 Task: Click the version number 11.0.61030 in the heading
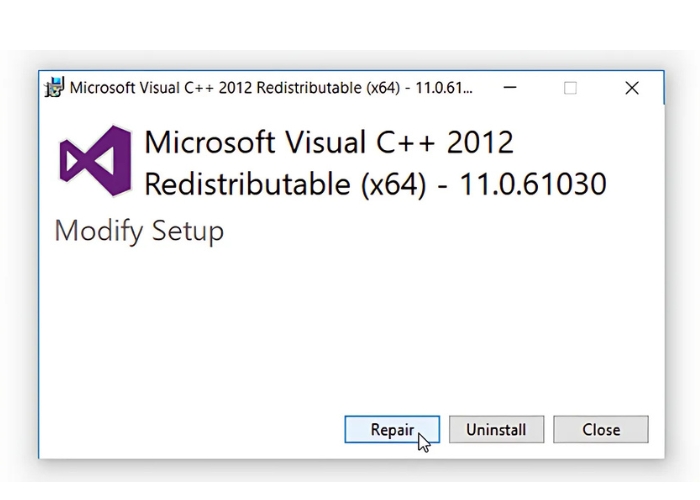tap(532, 185)
